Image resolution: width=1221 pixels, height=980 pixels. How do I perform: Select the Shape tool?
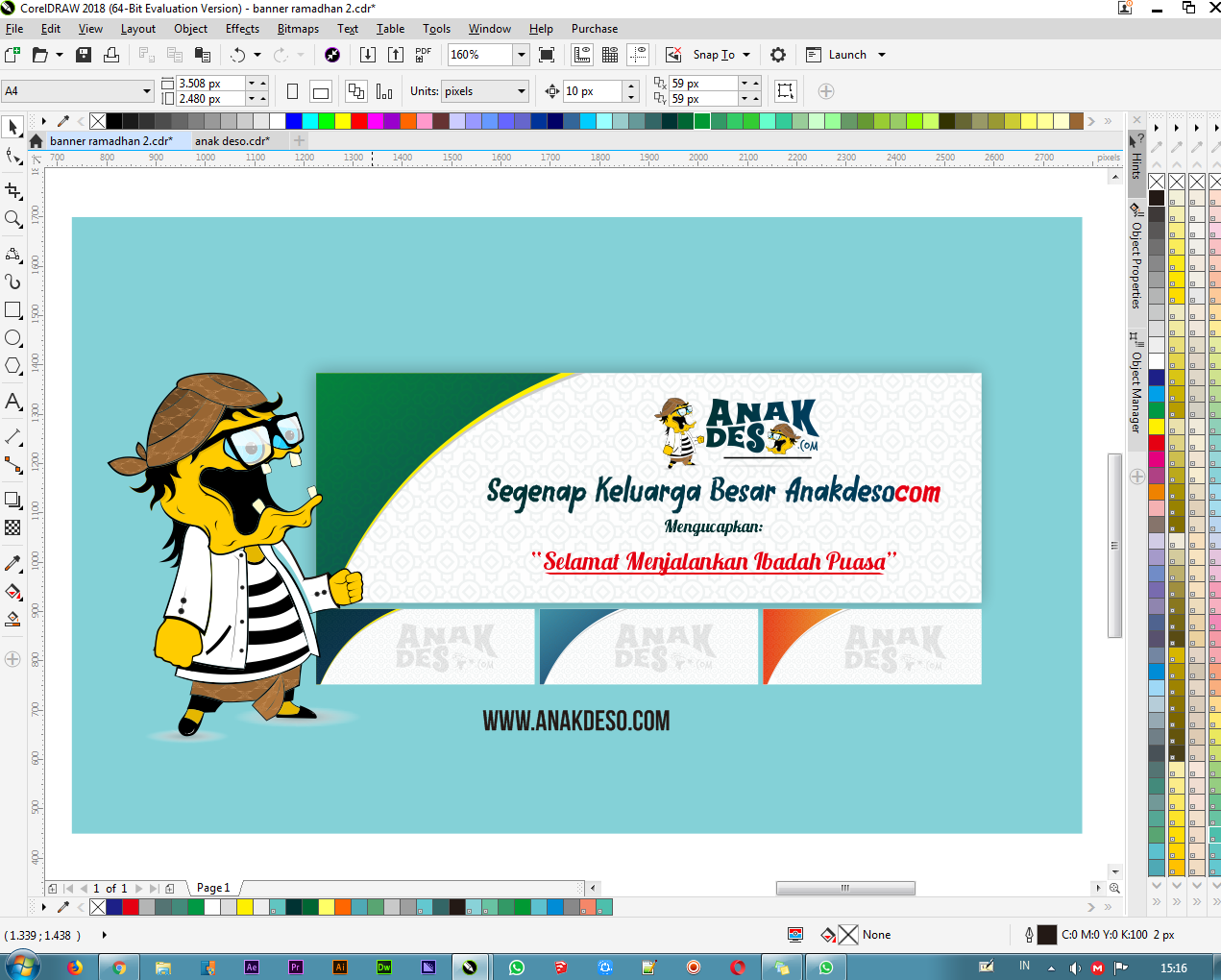pyautogui.click(x=12, y=156)
